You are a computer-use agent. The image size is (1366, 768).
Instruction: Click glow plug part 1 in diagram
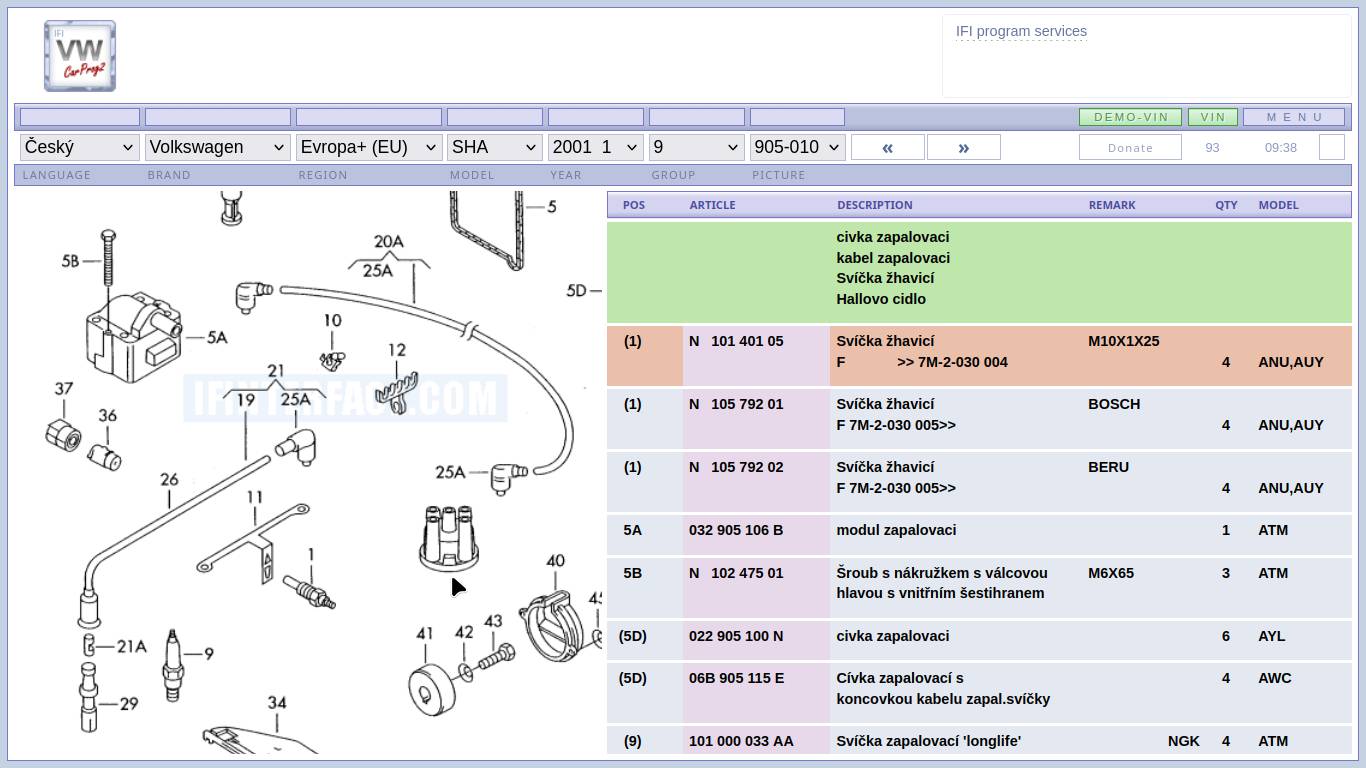(309, 591)
